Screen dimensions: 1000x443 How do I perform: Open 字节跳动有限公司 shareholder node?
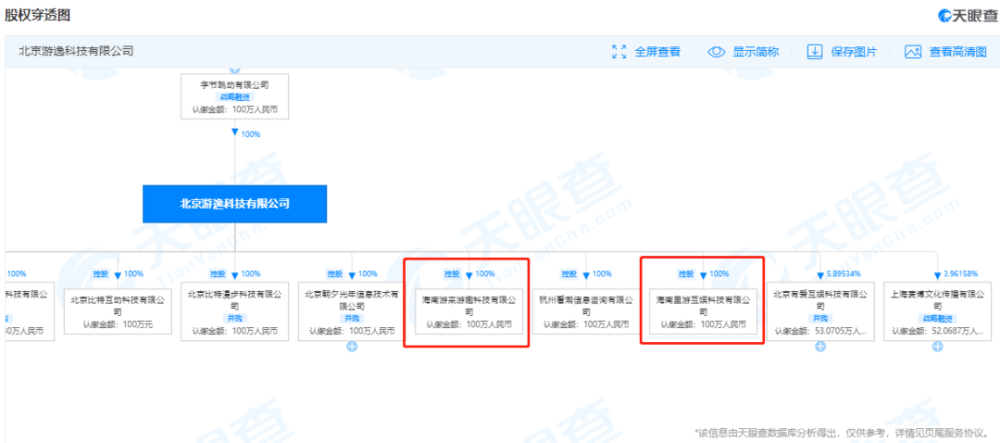tap(235, 96)
